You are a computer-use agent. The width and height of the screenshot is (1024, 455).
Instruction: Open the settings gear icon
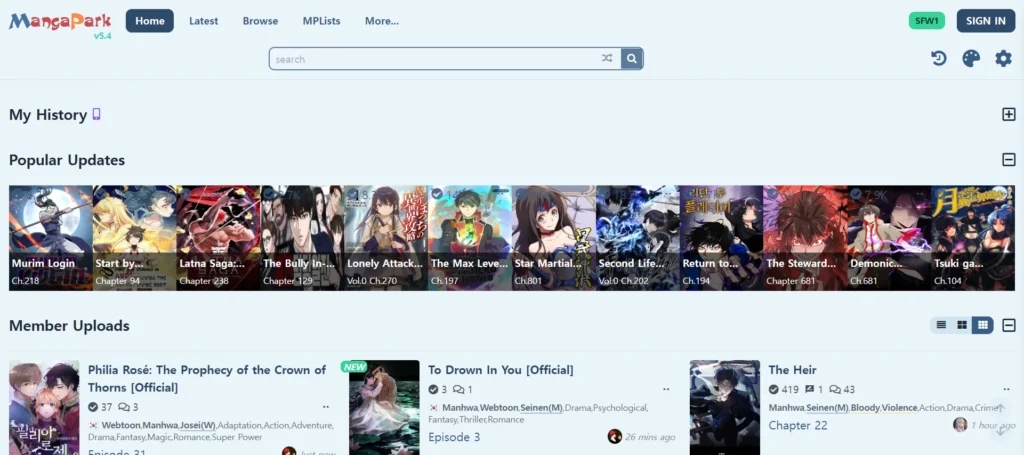tap(1003, 59)
